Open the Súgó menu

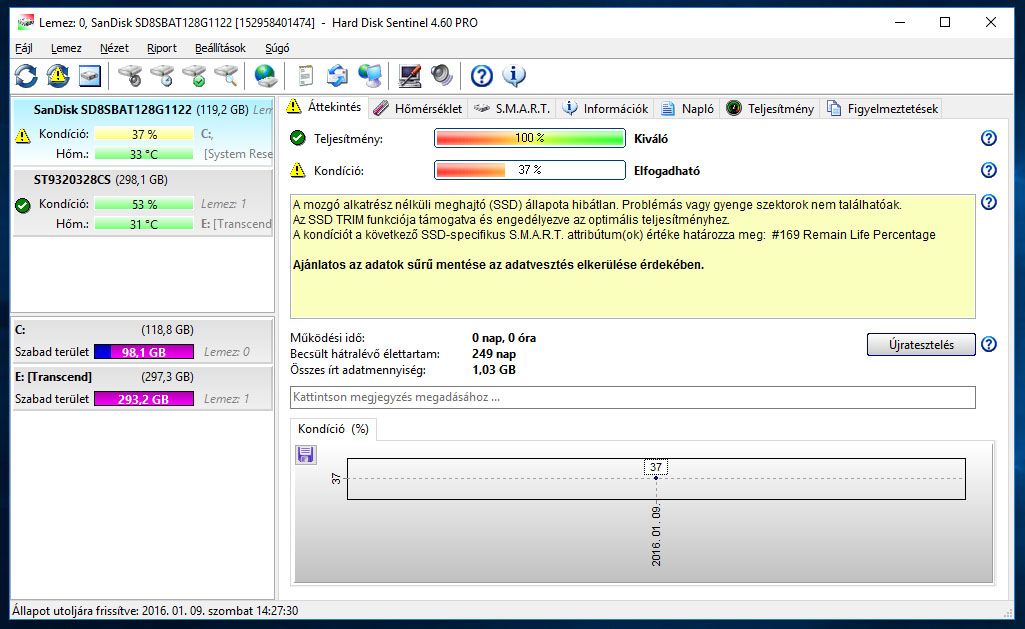[x=277, y=48]
